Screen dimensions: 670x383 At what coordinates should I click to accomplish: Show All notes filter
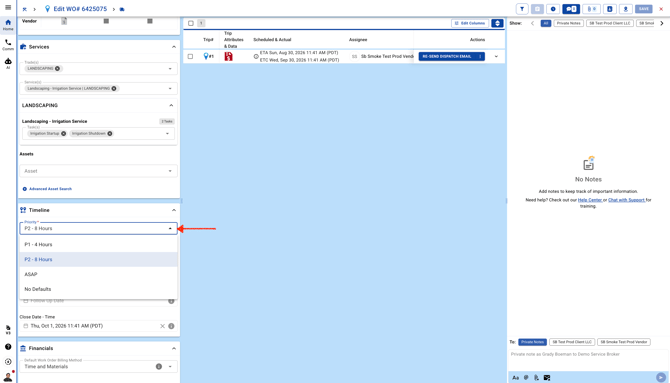tap(546, 23)
